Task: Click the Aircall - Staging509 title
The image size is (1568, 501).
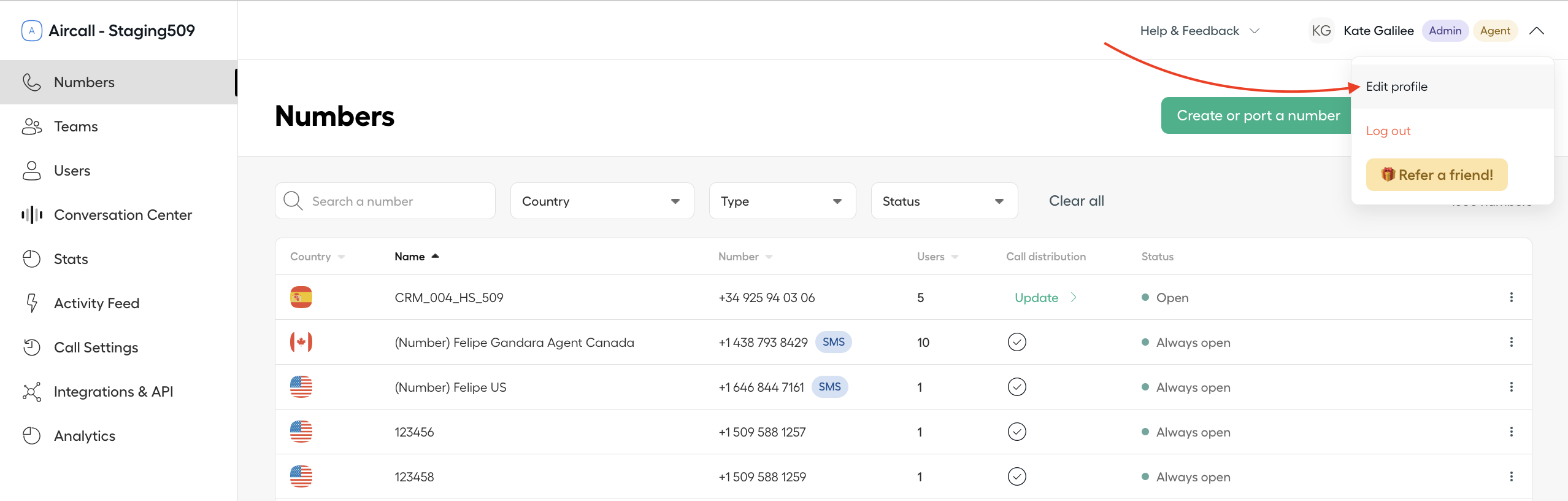Action: [121, 31]
